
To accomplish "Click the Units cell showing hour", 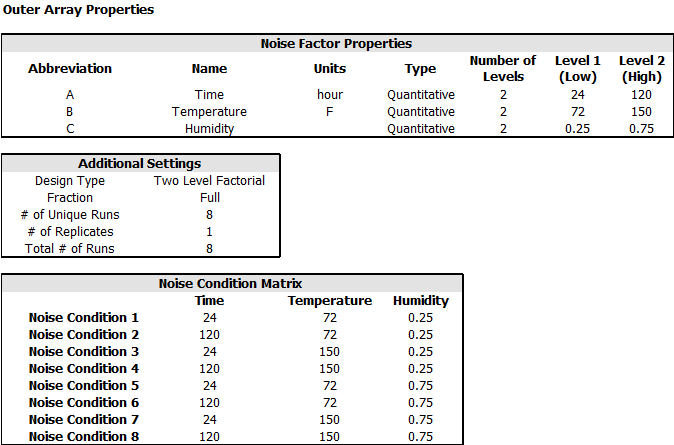I will point(330,95).
